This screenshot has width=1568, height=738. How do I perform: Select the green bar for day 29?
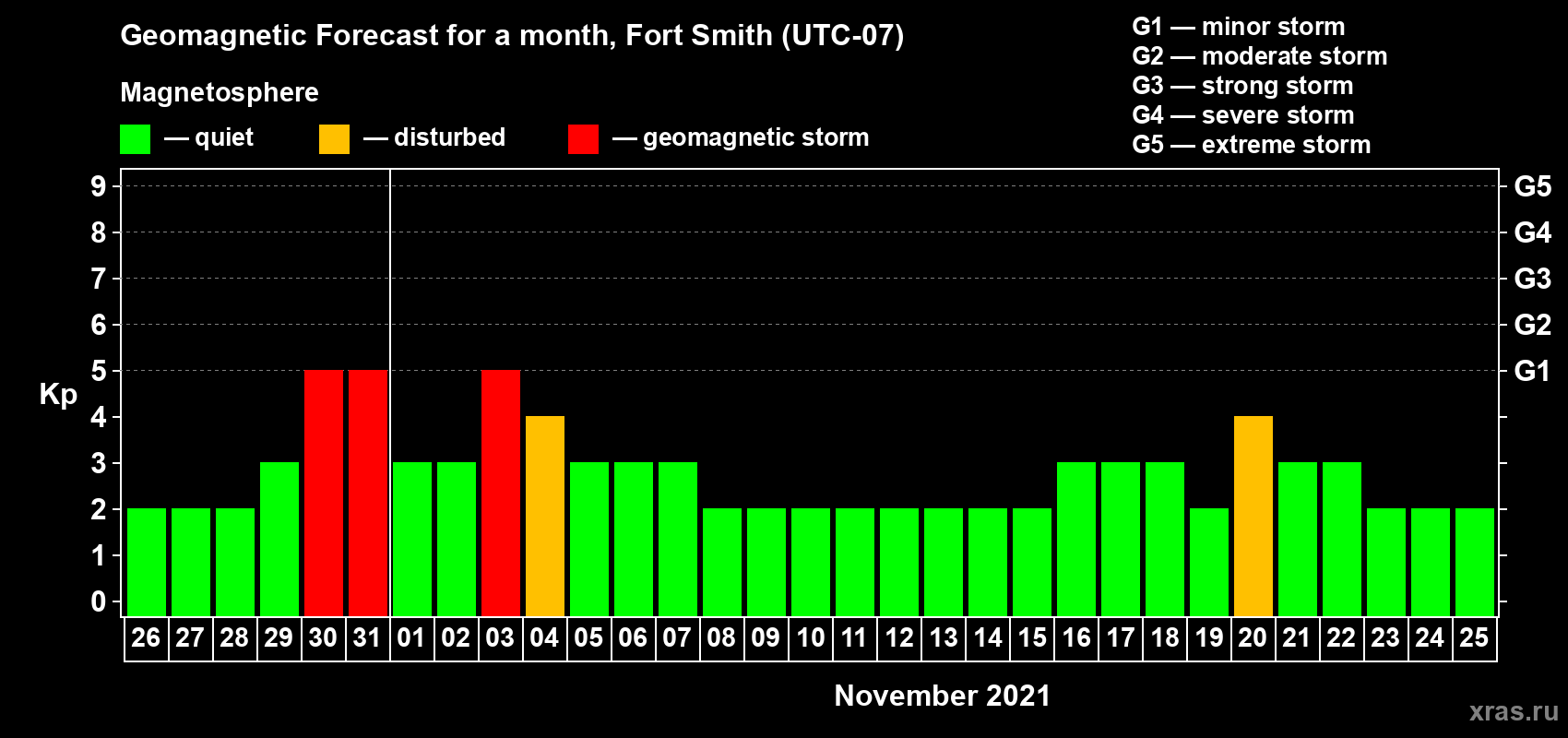click(x=279, y=539)
